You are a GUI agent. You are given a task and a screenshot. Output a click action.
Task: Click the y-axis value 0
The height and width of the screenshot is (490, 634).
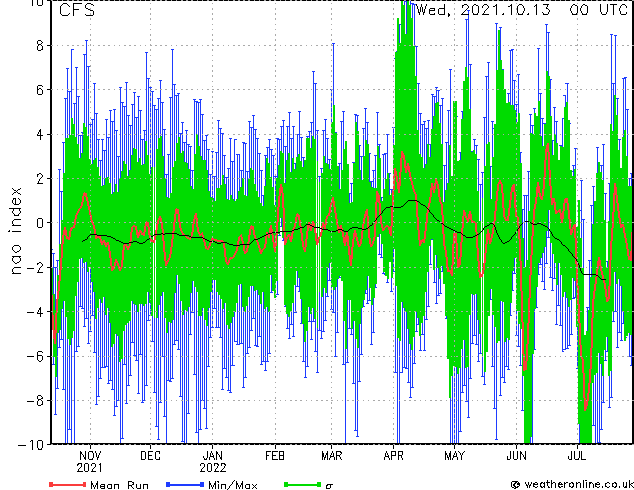[40, 223]
